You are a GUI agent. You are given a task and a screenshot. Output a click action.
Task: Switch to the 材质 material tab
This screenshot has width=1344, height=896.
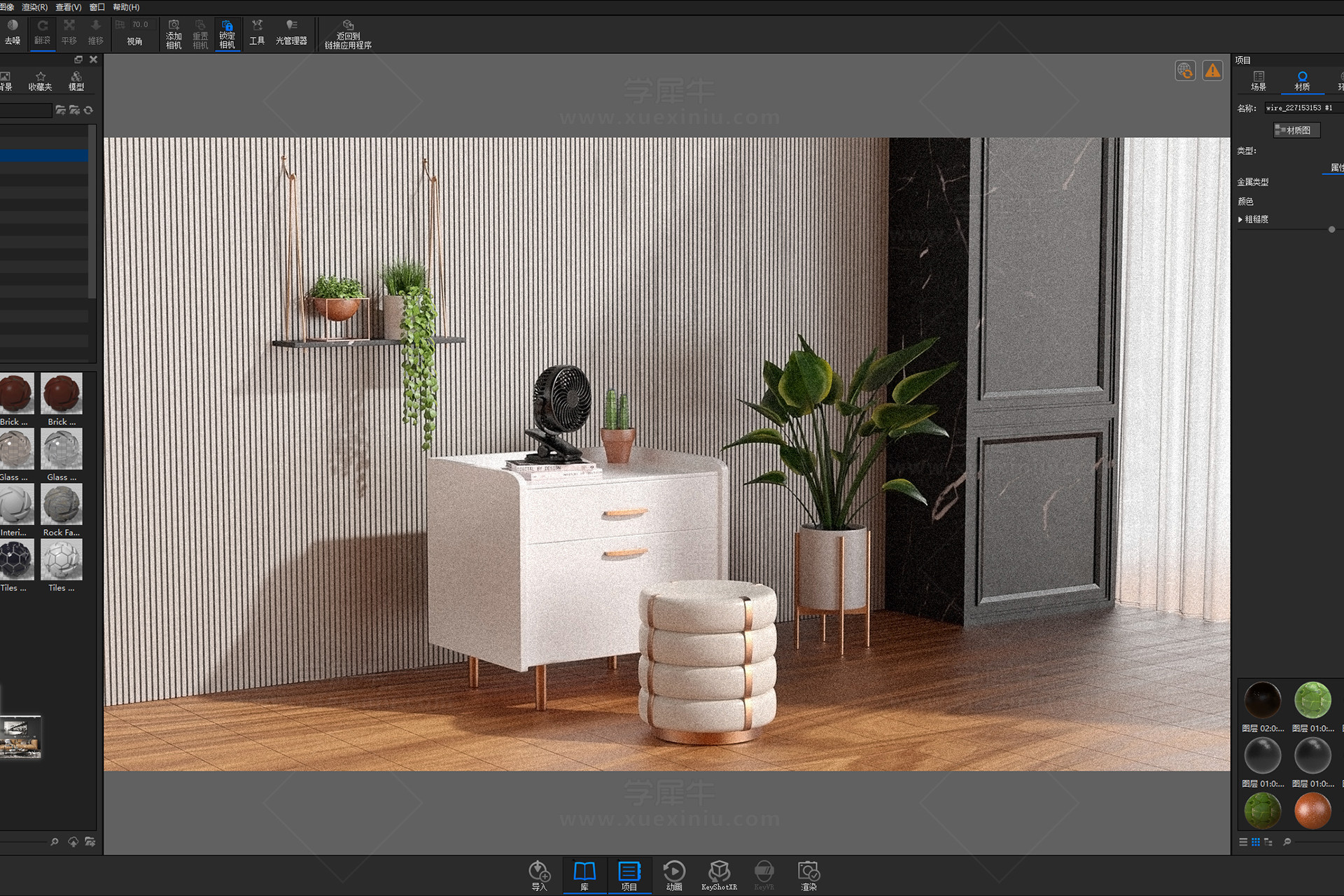(x=1302, y=81)
